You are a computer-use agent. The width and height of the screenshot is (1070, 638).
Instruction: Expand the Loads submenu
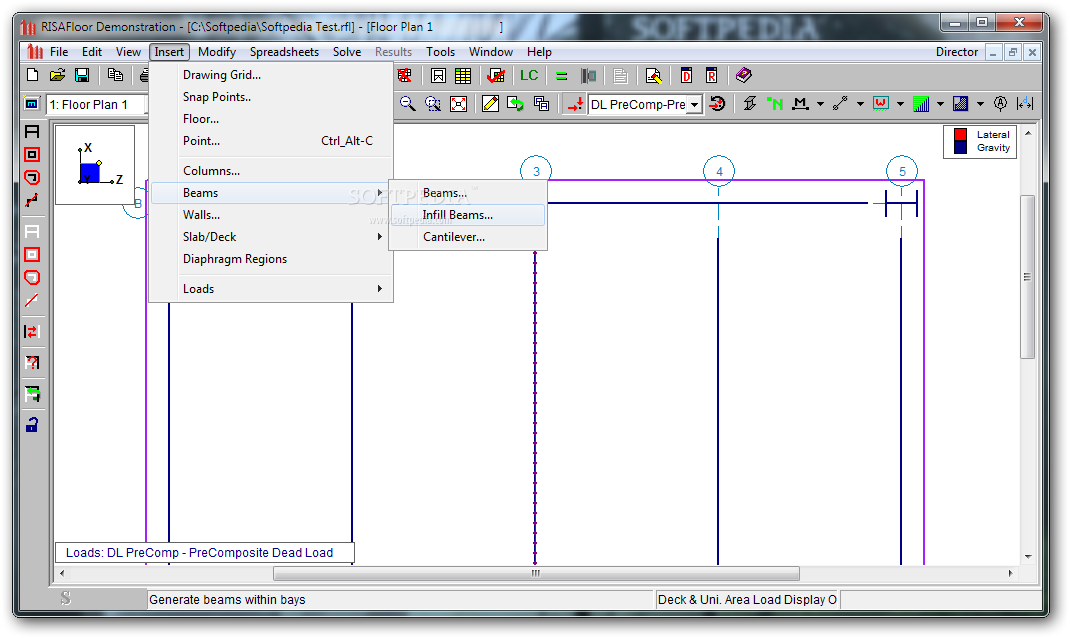(x=270, y=289)
